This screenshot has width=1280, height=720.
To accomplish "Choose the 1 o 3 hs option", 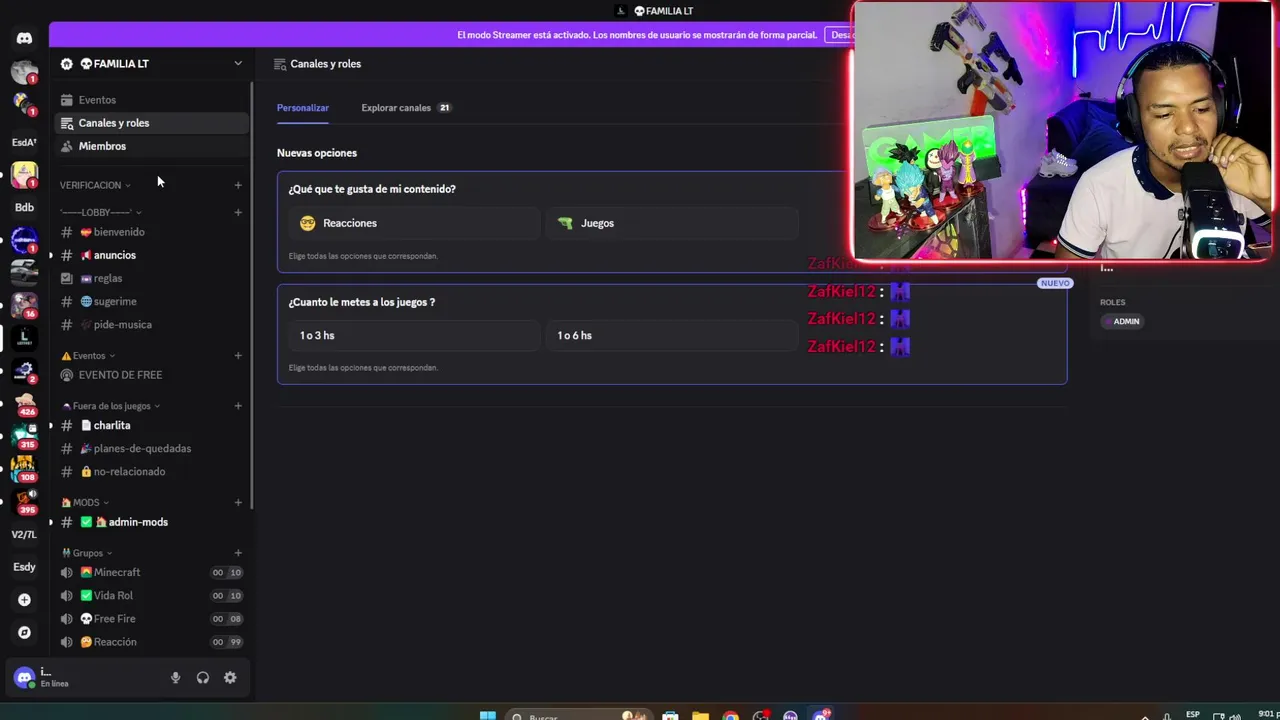I will coord(414,335).
